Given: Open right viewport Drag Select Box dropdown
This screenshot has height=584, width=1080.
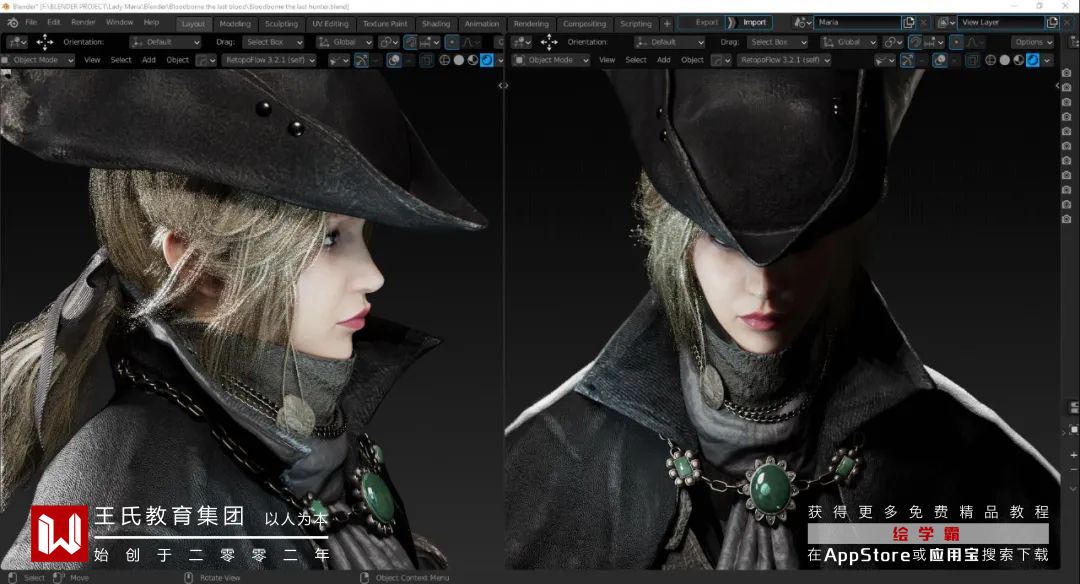Looking at the screenshot, I should pos(777,42).
